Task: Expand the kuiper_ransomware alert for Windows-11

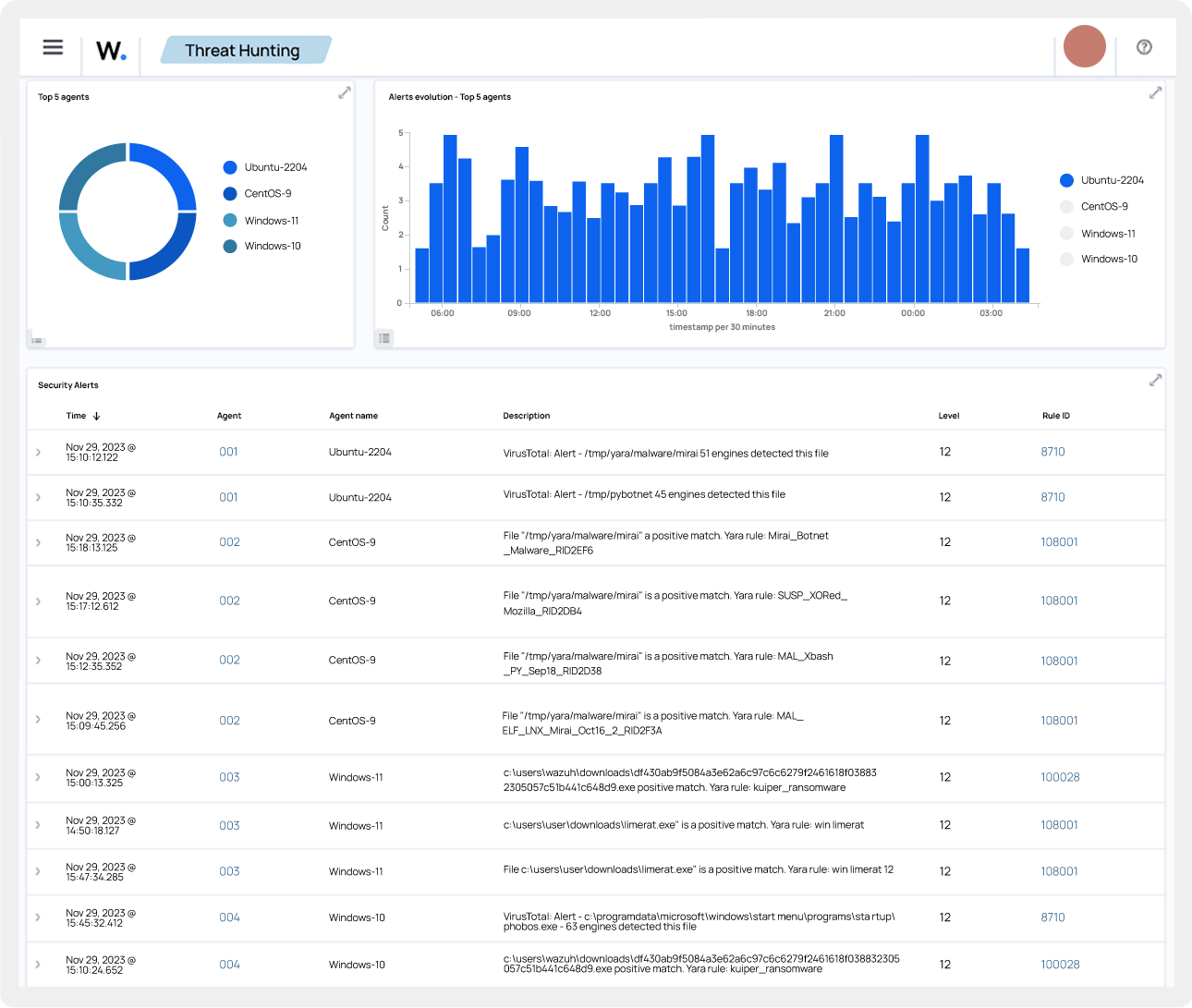Action: [38, 777]
